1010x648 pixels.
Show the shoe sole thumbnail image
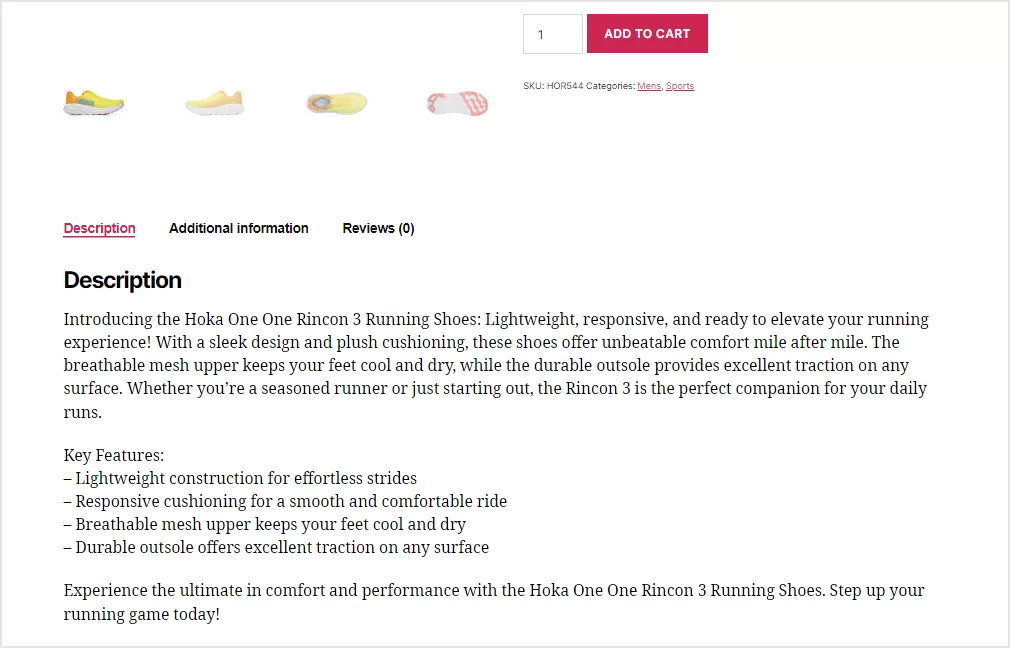(457, 102)
